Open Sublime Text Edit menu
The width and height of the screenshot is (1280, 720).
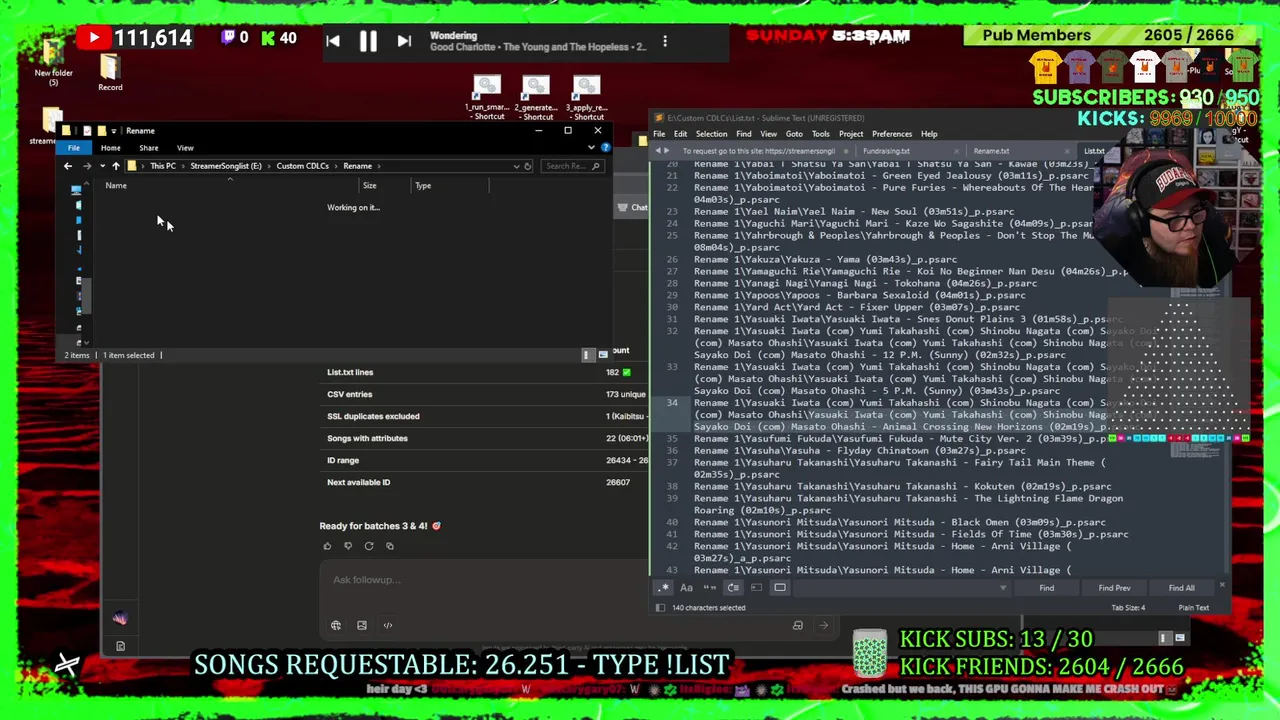pos(680,134)
